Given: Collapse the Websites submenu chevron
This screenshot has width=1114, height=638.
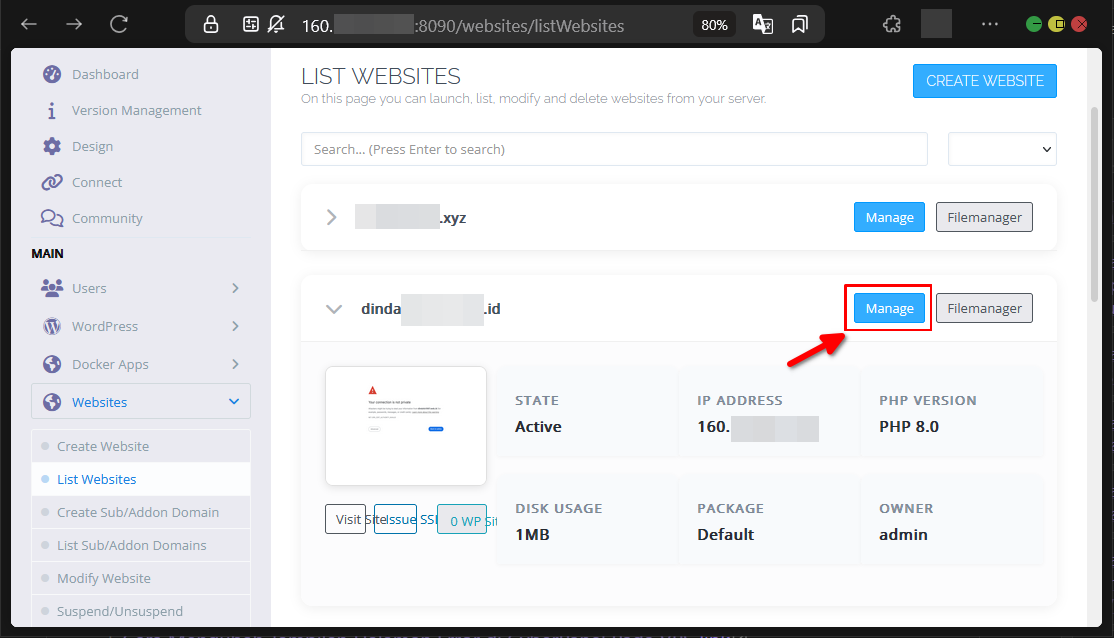Looking at the screenshot, I should pos(234,401).
